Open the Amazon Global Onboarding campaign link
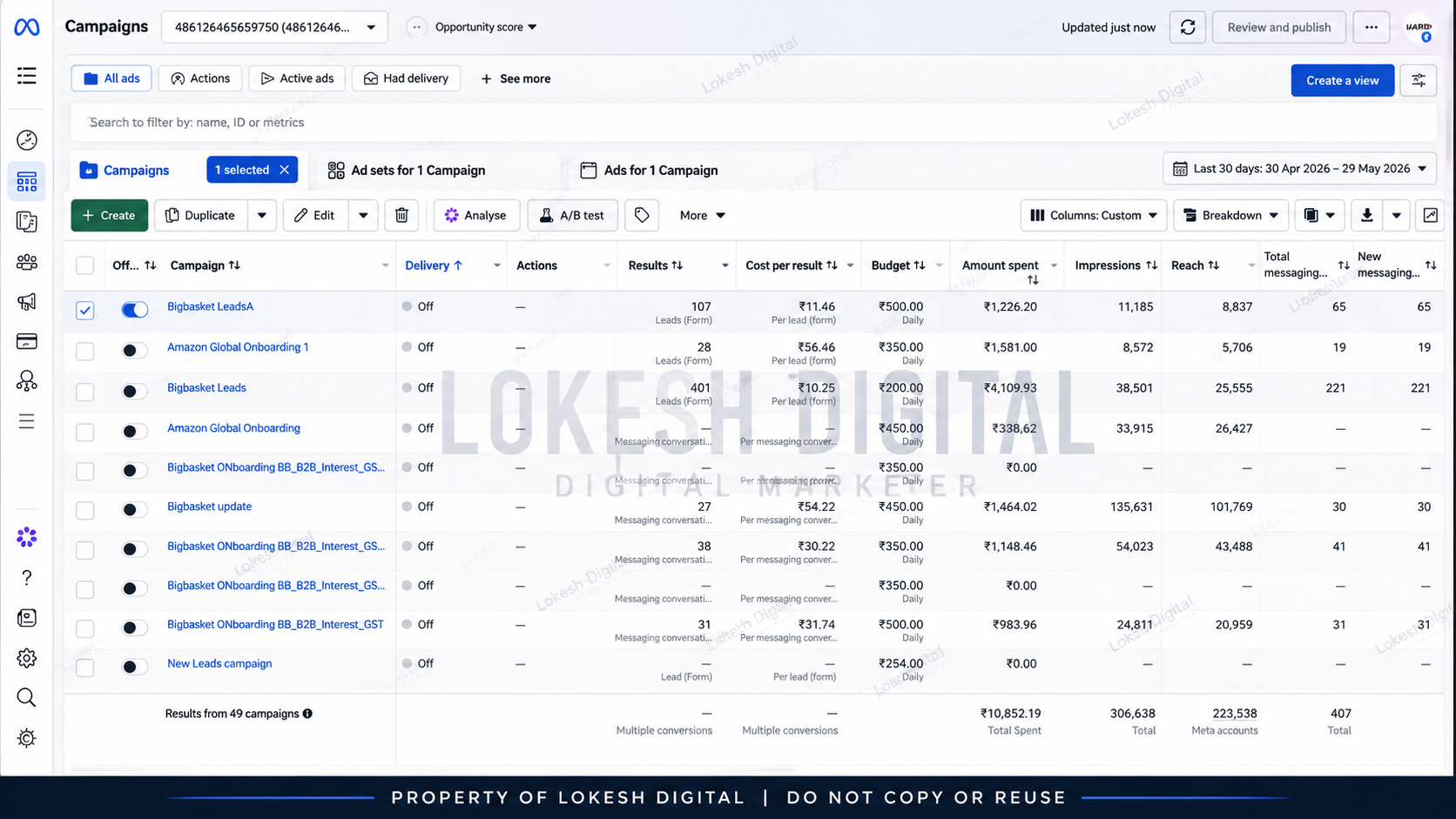Screen dimensions: 1456x819 233,428
